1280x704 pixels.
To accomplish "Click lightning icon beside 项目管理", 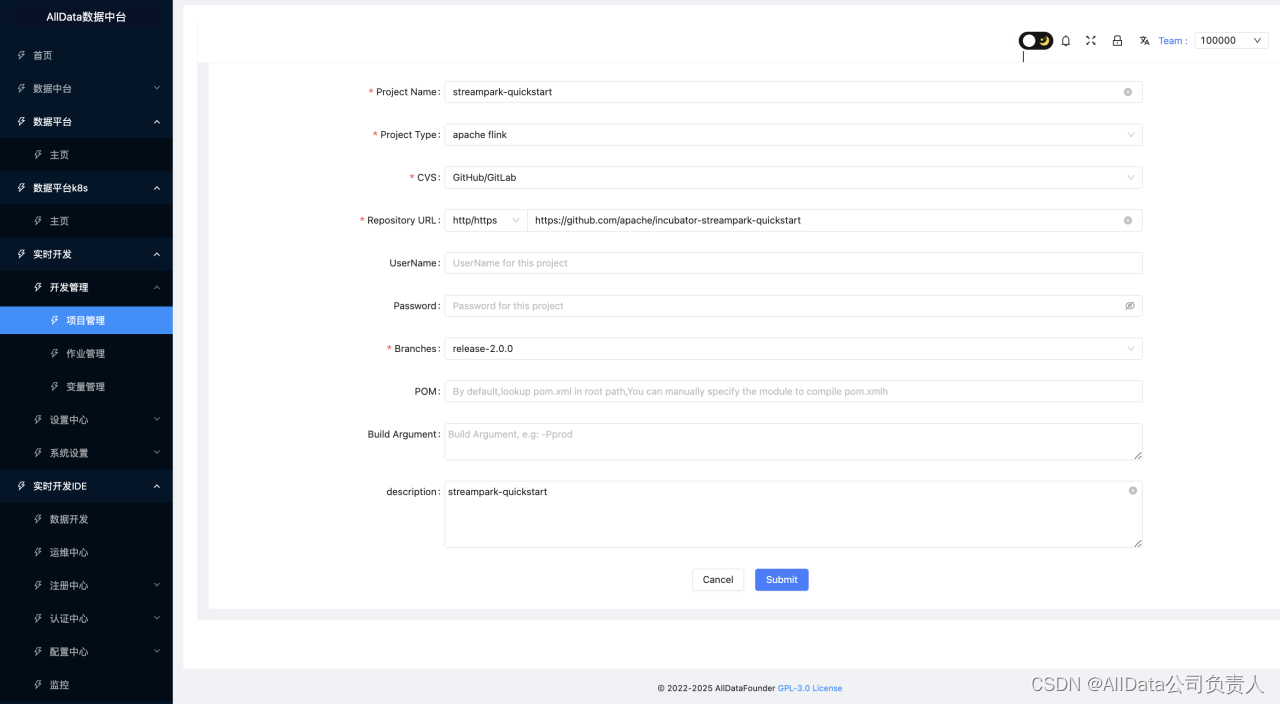I will click(55, 321).
